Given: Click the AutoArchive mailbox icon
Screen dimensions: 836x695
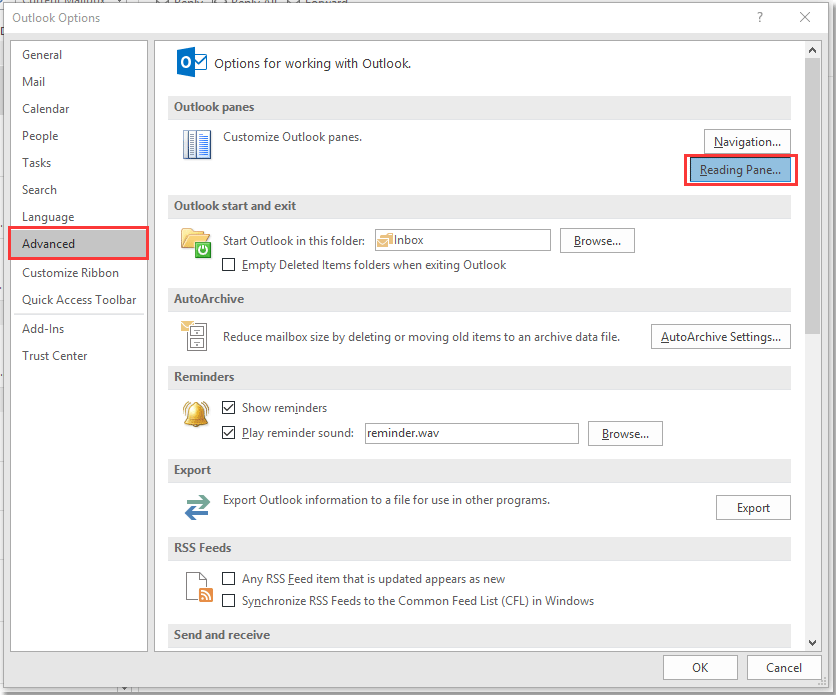Looking at the screenshot, I should [x=195, y=336].
